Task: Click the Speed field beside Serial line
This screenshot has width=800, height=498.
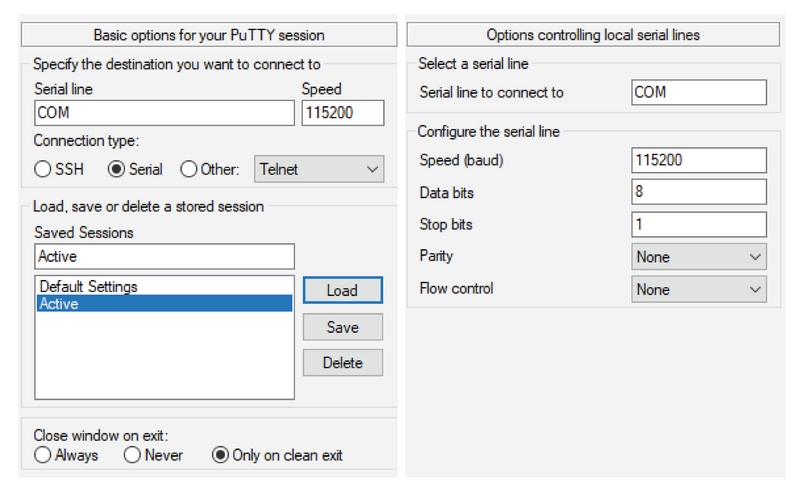Action: click(x=342, y=113)
